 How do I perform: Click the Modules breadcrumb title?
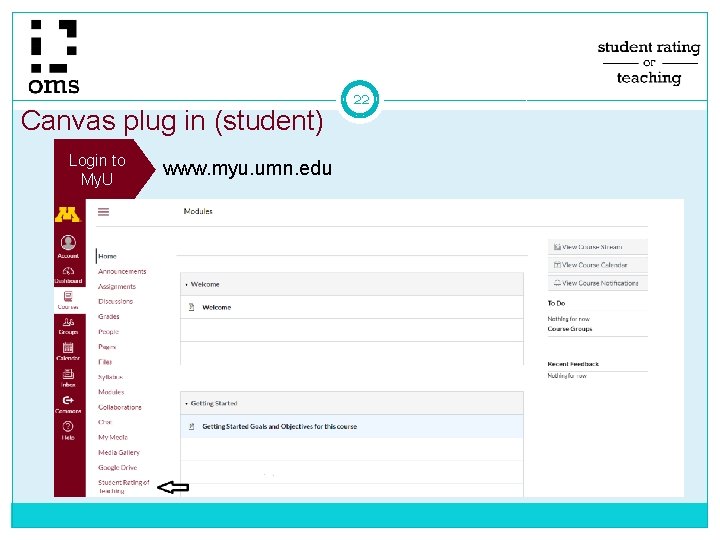[x=198, y=211]
